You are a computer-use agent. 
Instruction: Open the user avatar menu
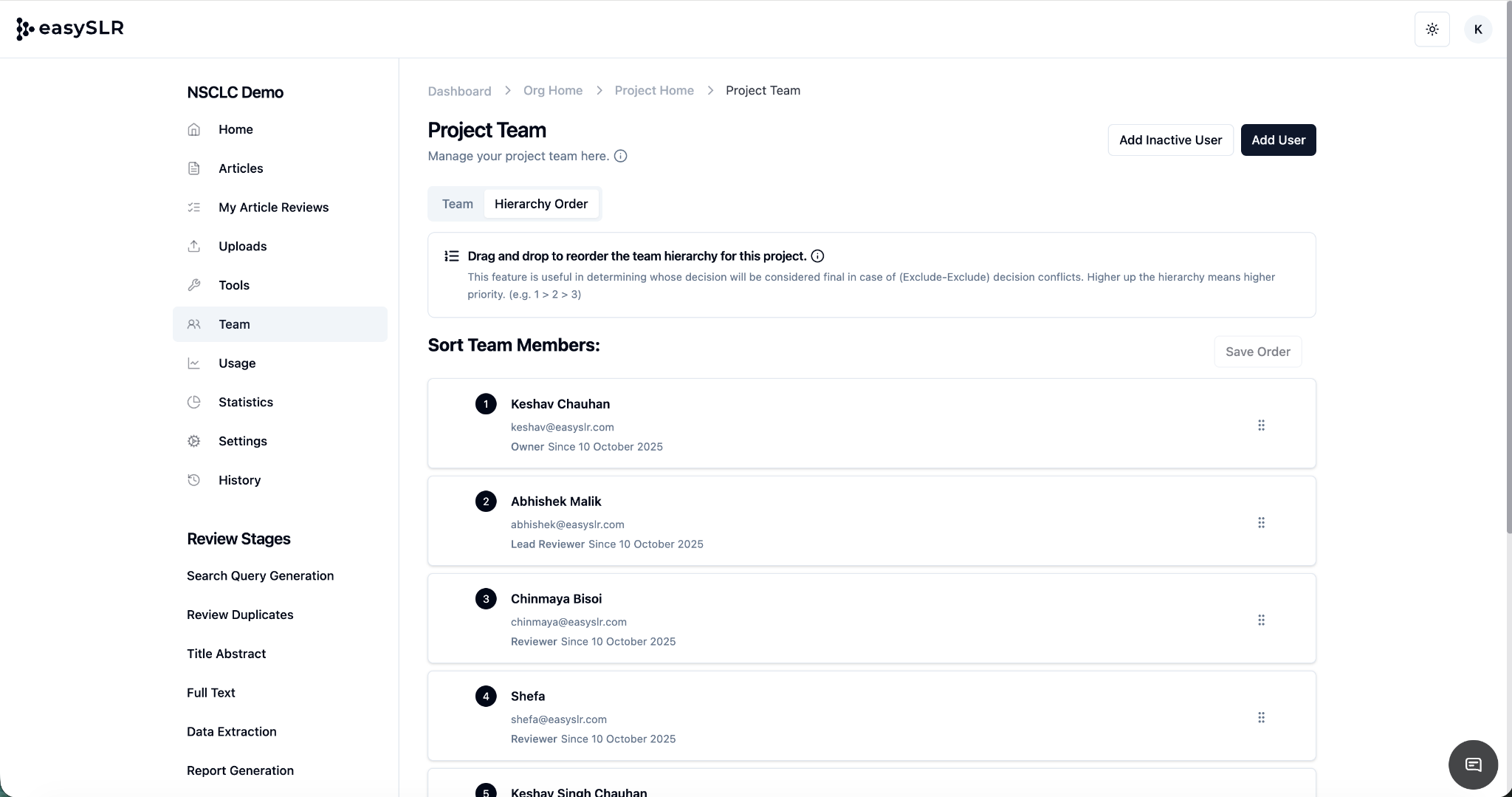pos(1477,30)
